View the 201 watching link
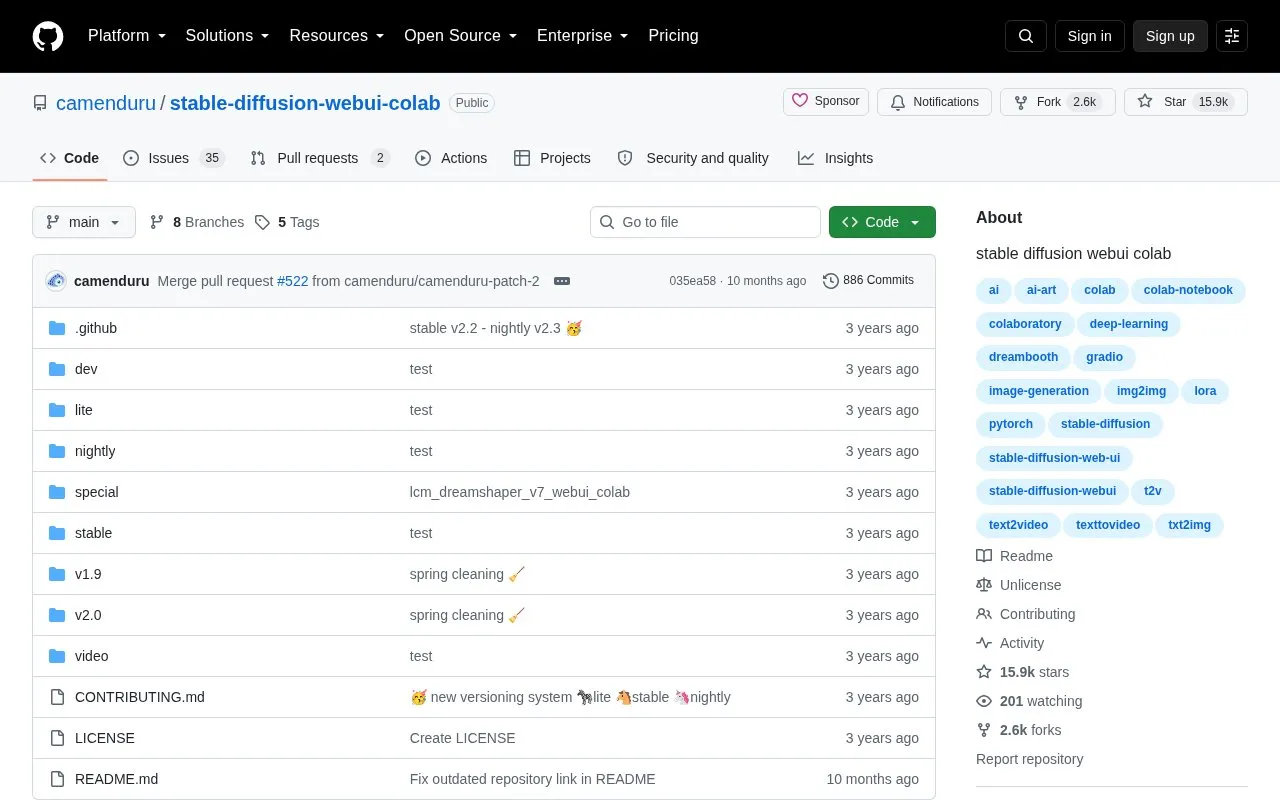 click(1029, 701)
